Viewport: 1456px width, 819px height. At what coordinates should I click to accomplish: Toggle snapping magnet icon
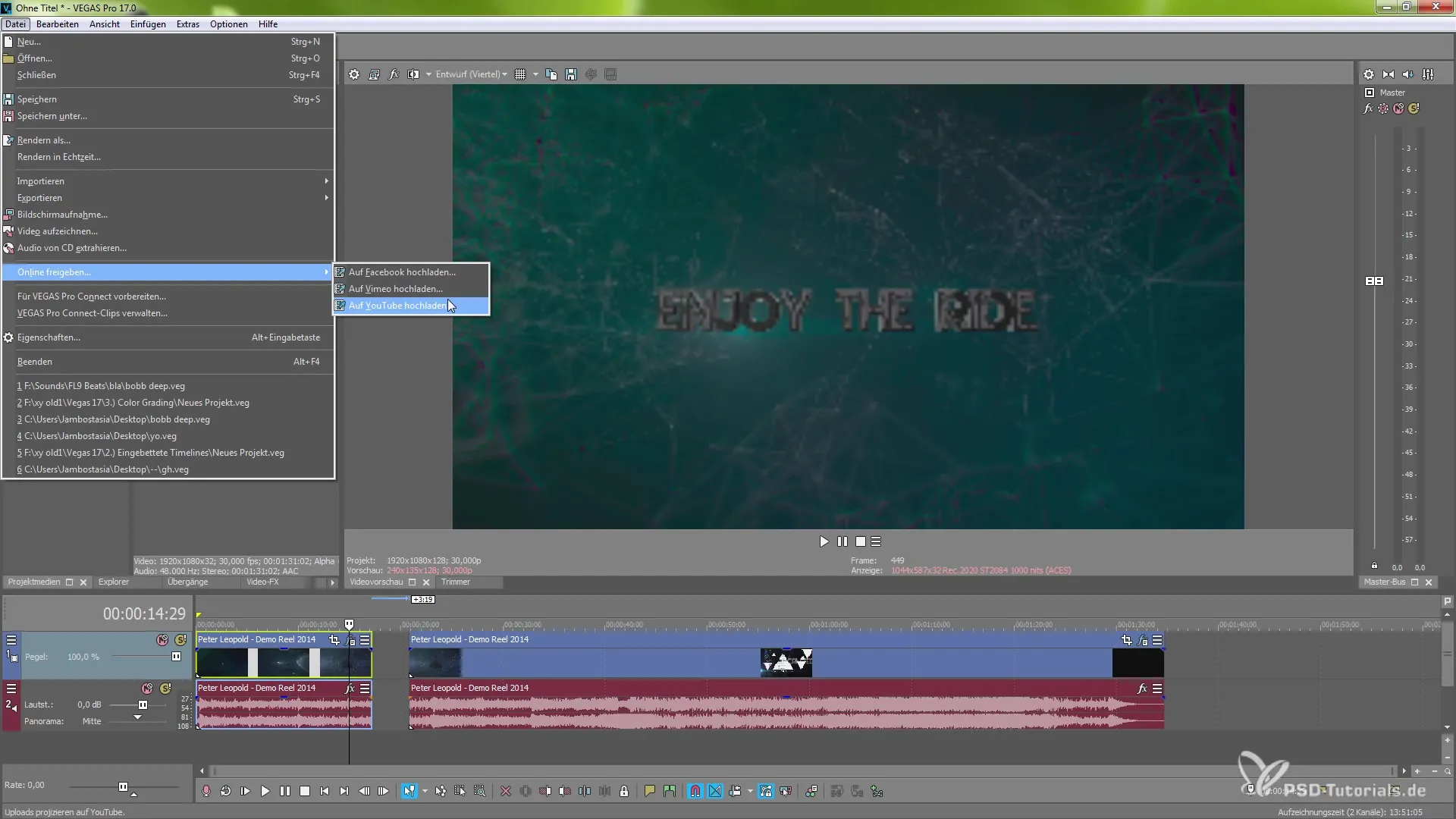695,791
